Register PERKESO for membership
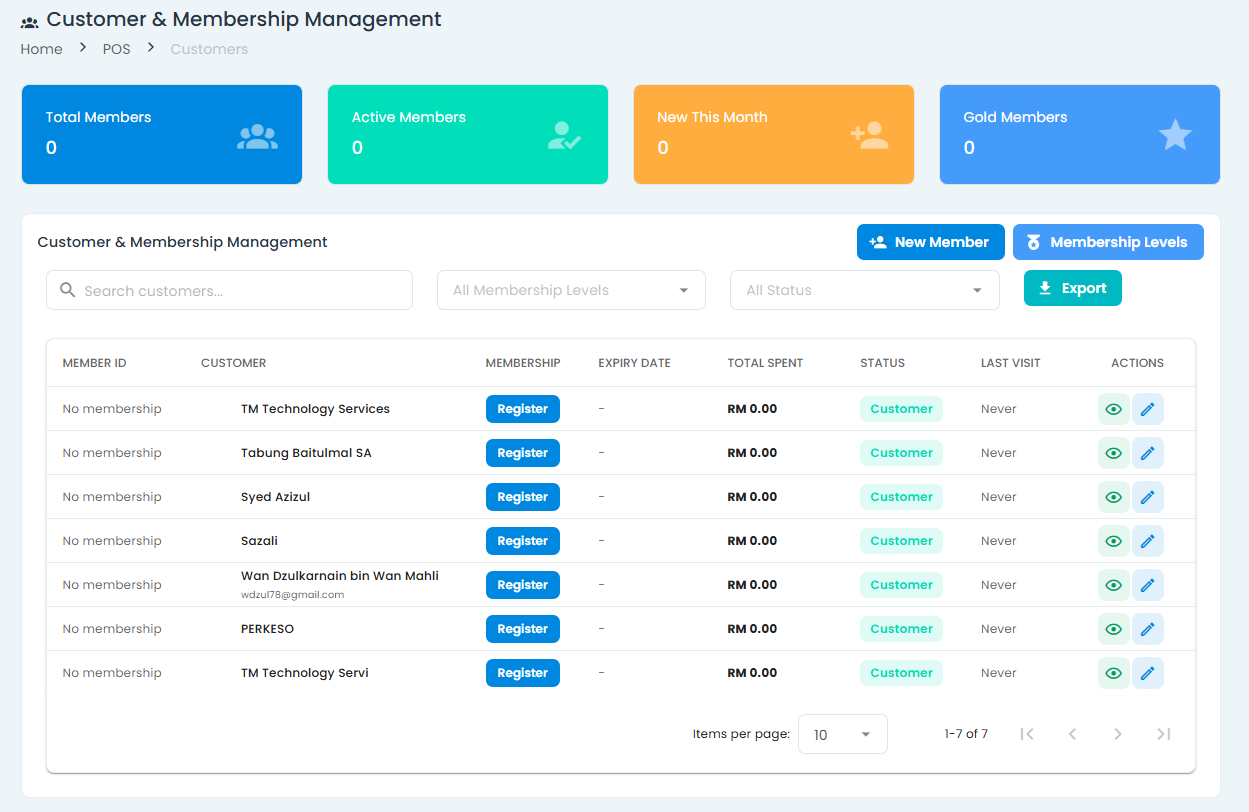Screen dimensions: 1249x812 coord(523,629)
